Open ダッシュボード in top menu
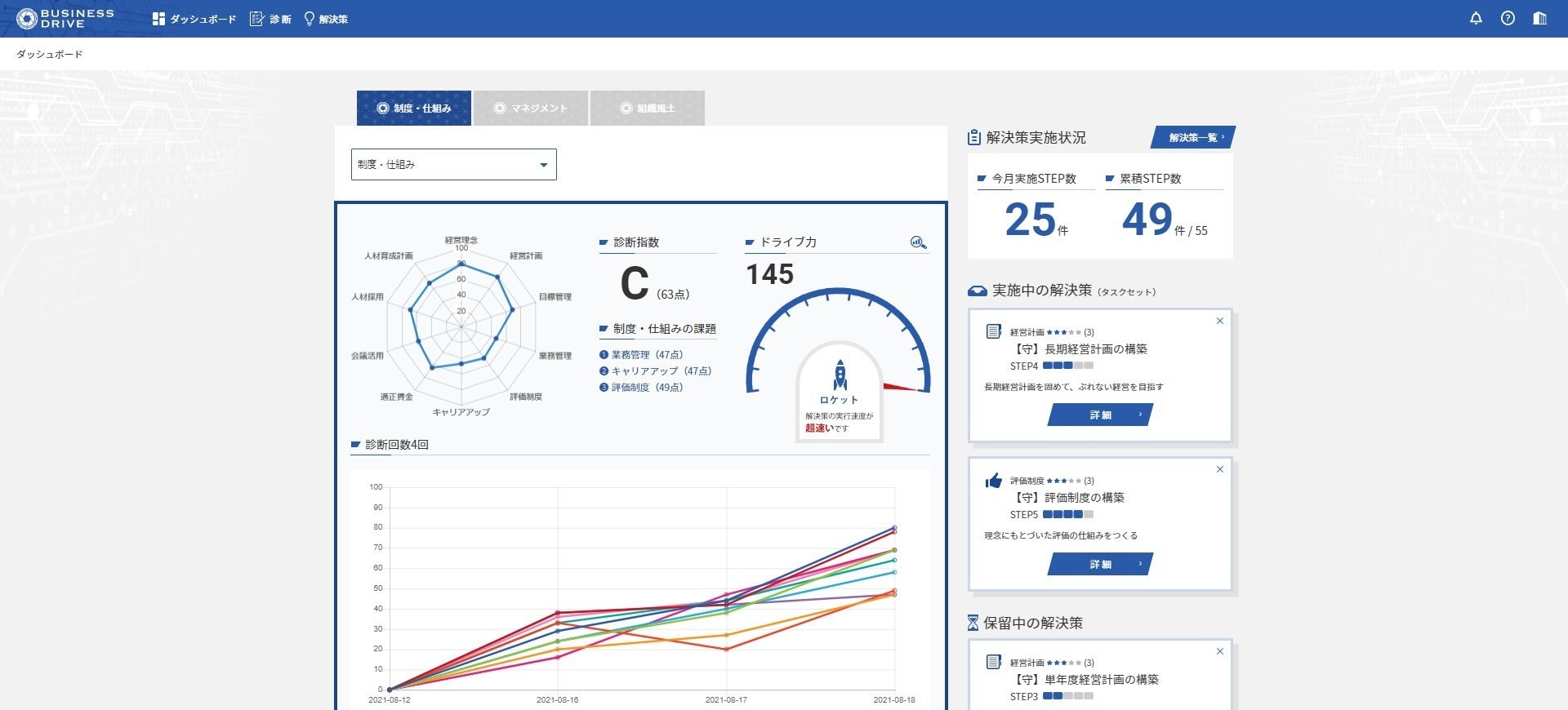The height and width of the screenshot is (710, 1568). (194, 19)
